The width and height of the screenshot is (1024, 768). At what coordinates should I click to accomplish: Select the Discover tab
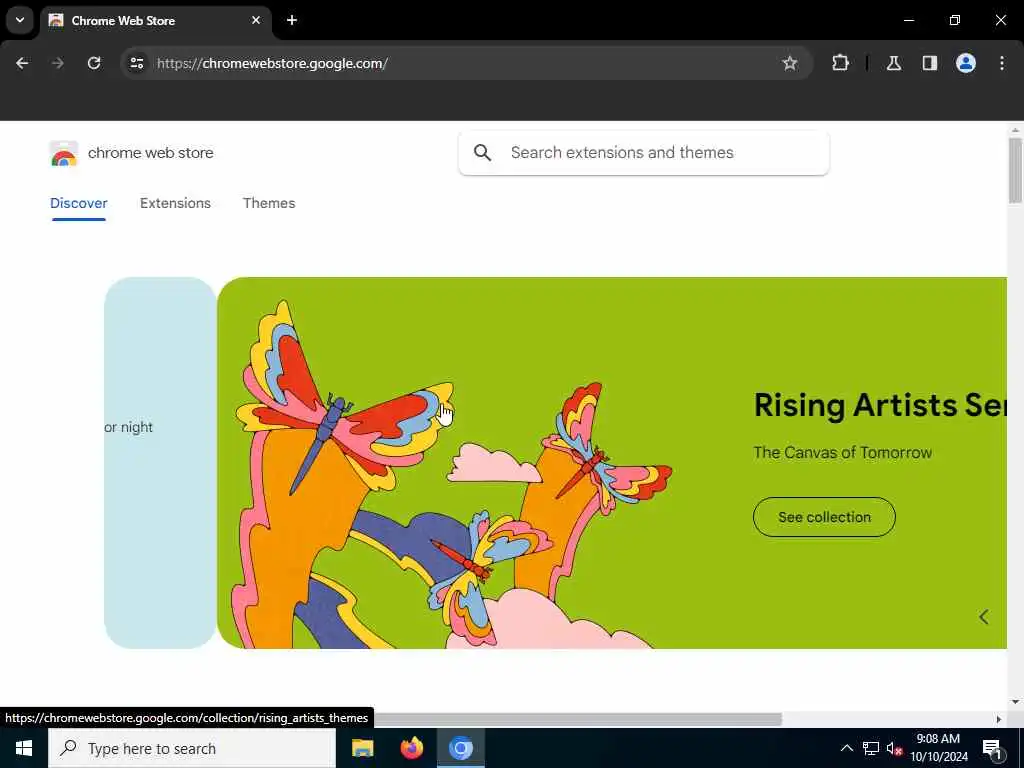pyautogui.click(x=78, y=203)
